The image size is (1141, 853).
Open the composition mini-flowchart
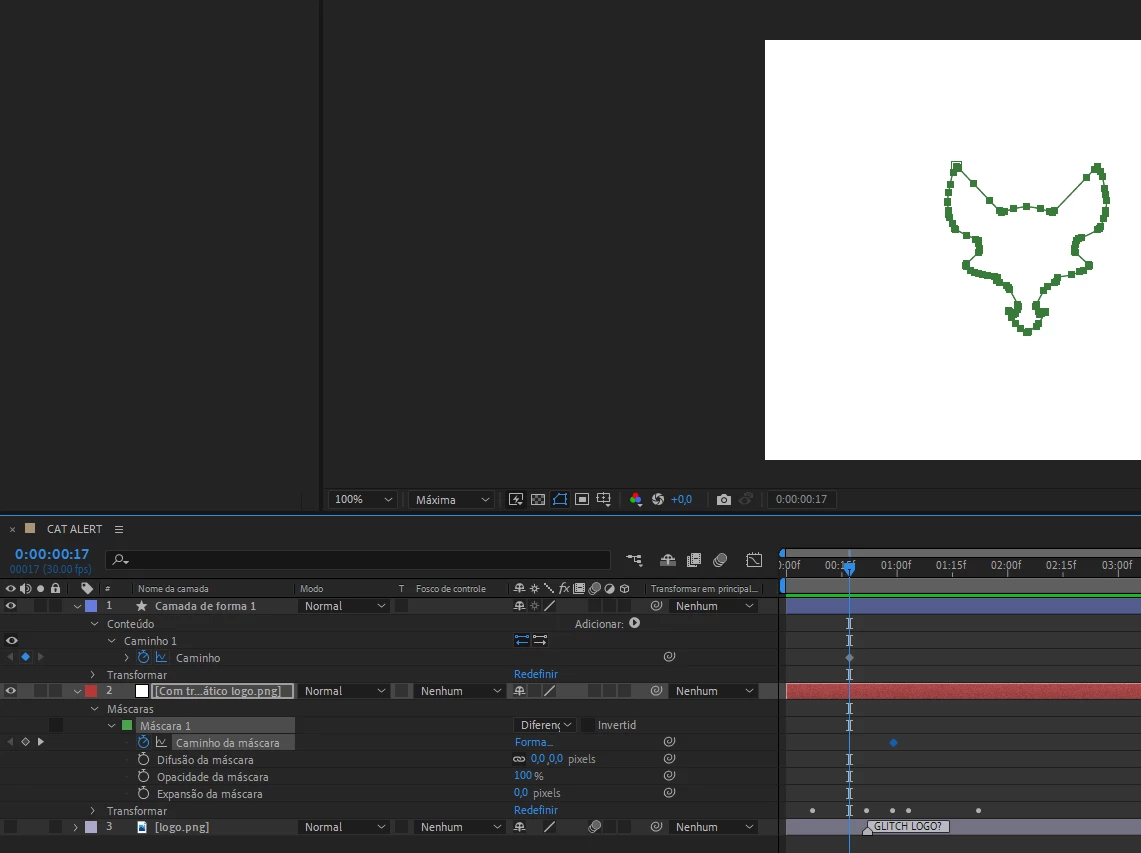[635, 560]
